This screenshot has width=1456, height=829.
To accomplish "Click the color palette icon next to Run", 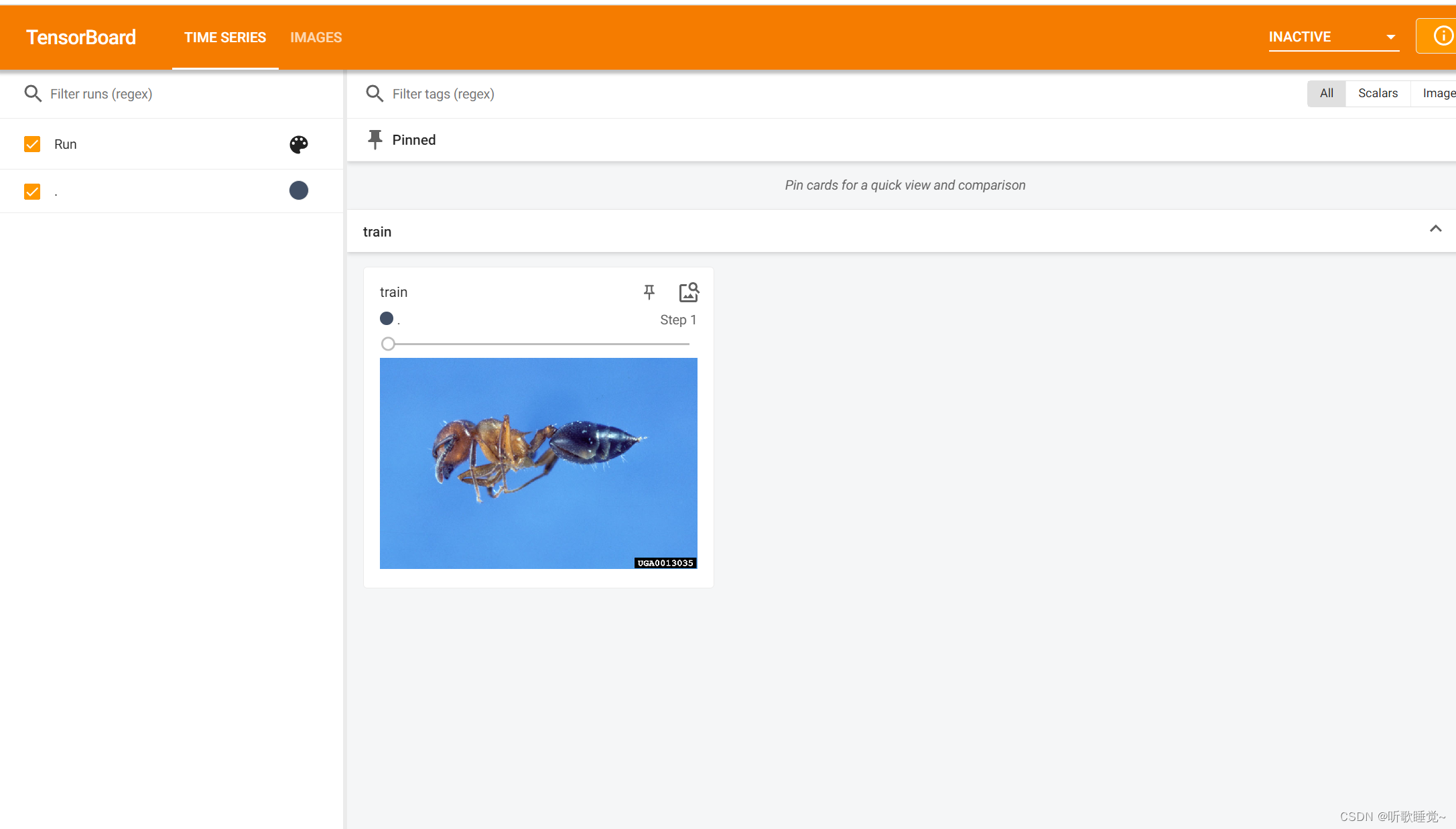I will (298, 144).
